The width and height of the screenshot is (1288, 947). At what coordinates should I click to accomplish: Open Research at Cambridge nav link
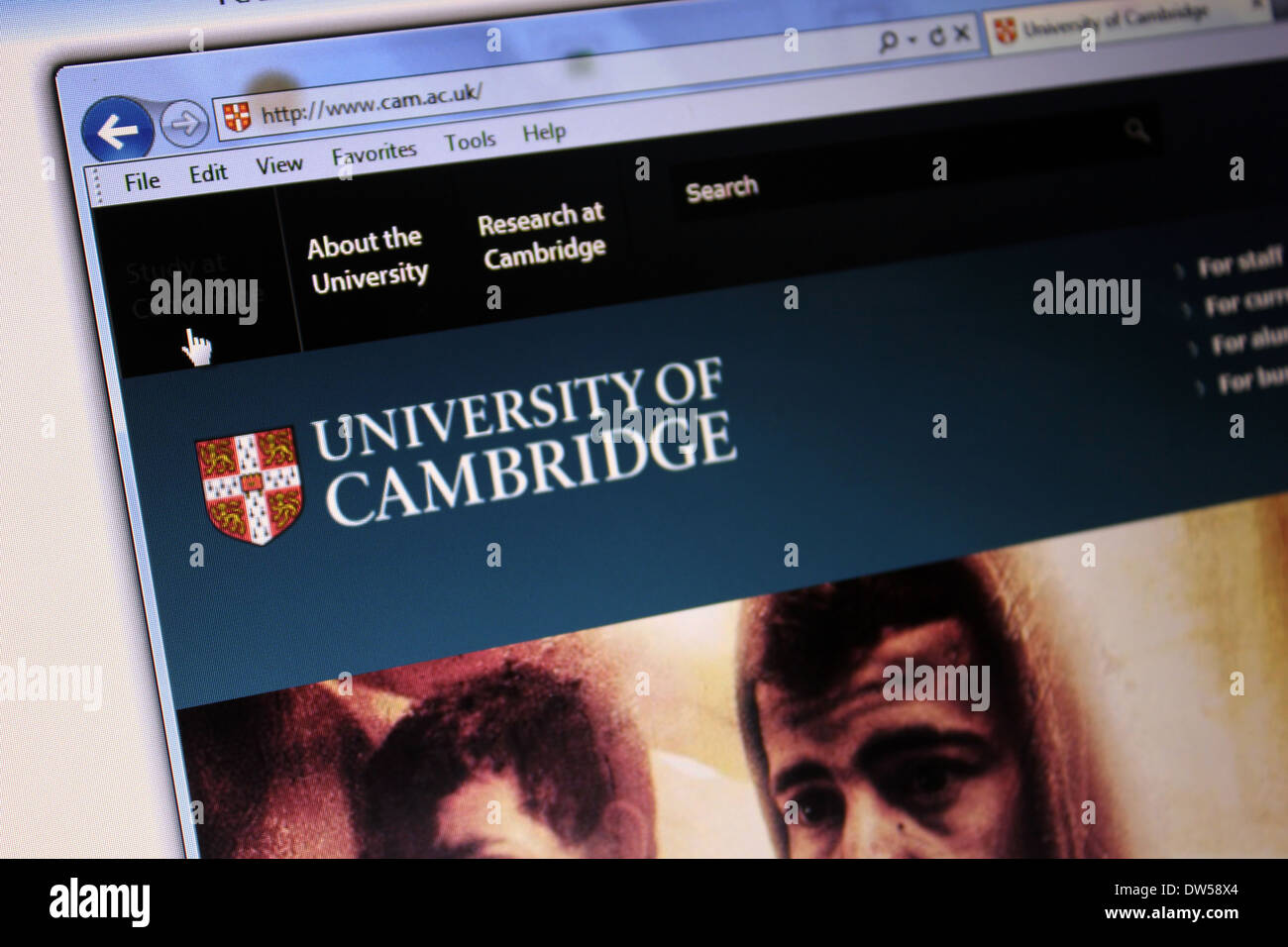click(x=542, y=236)
